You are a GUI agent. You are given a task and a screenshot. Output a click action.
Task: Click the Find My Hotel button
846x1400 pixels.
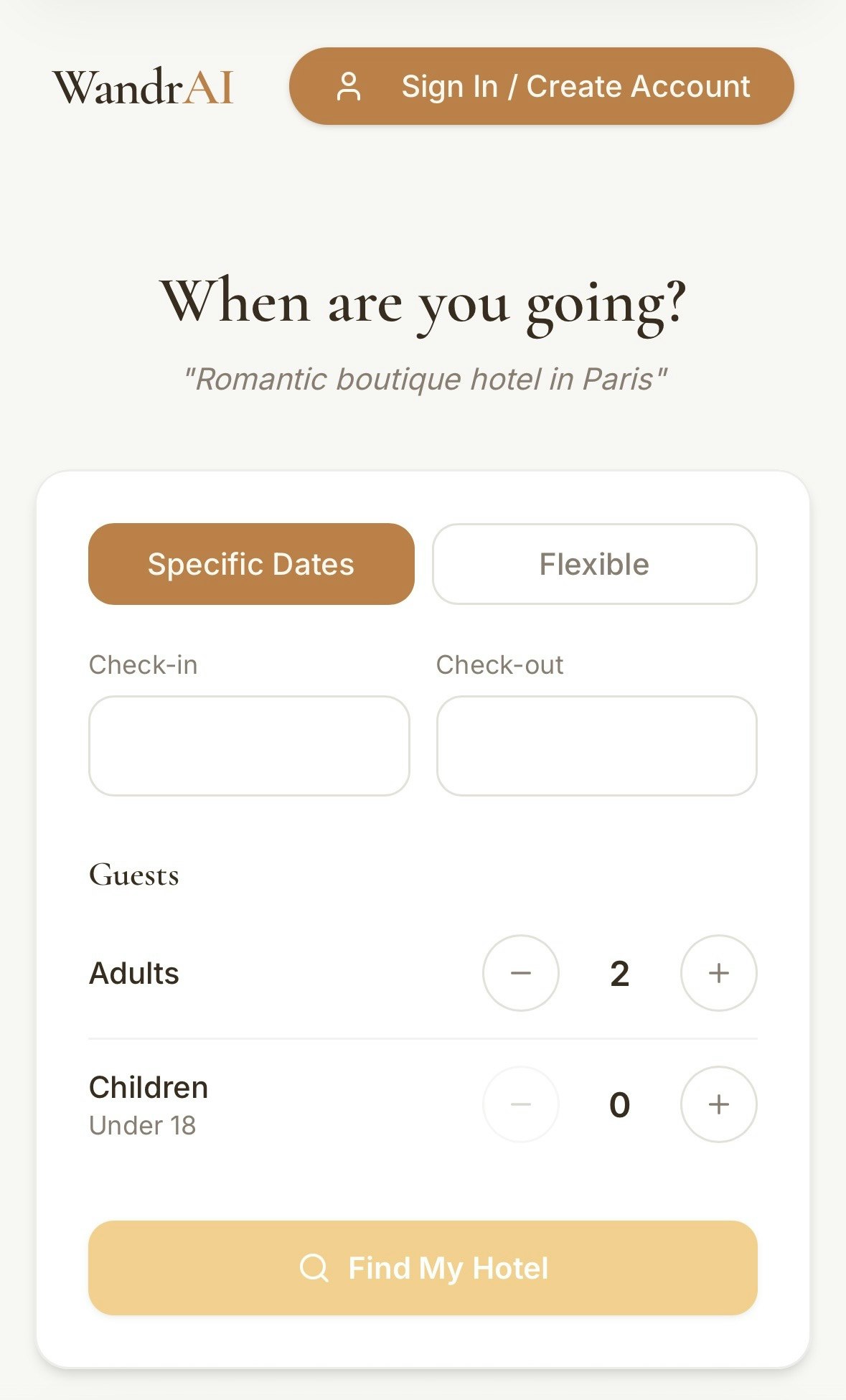coord(423,1268)
